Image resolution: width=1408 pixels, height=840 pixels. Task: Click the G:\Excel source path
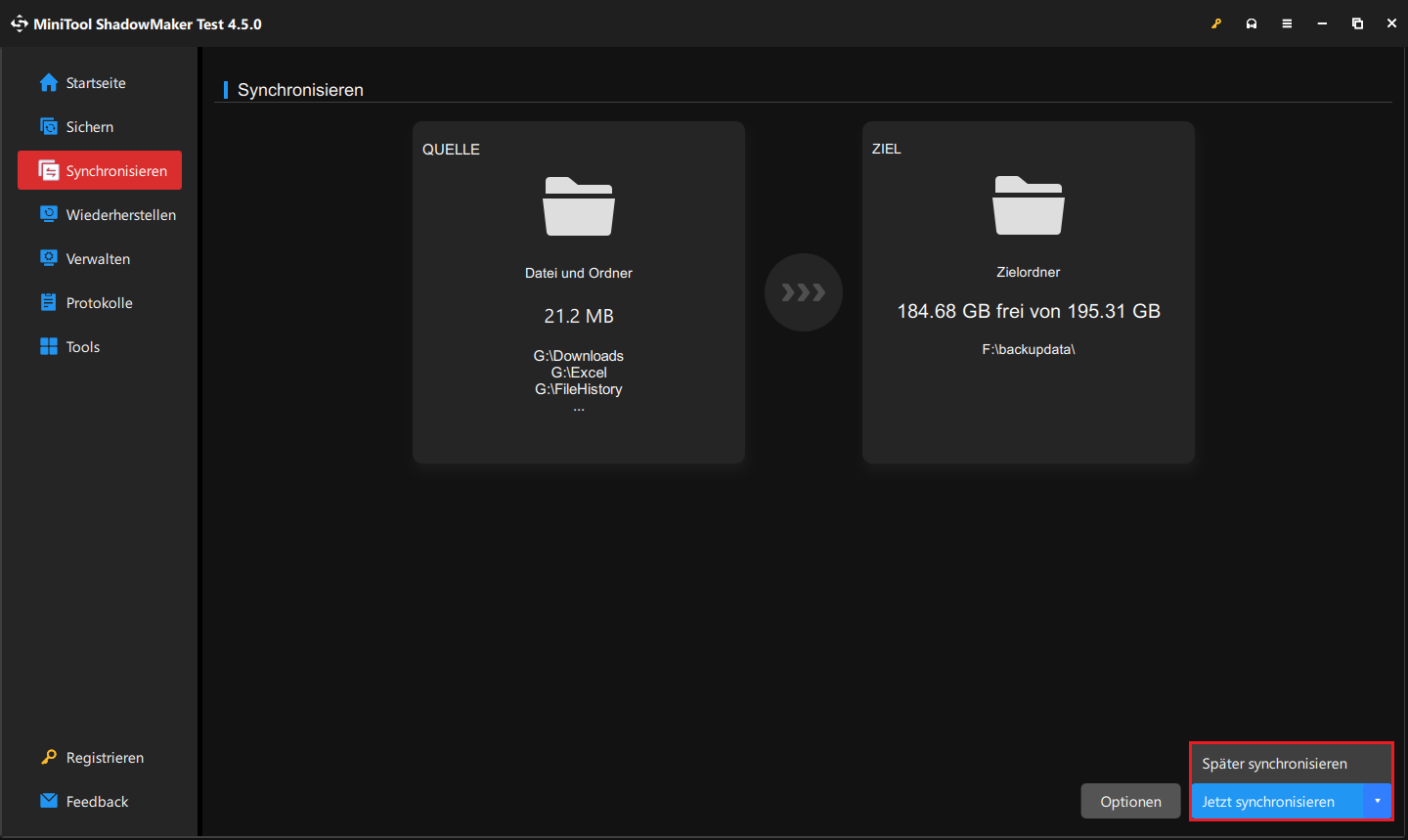click(579, 373)
